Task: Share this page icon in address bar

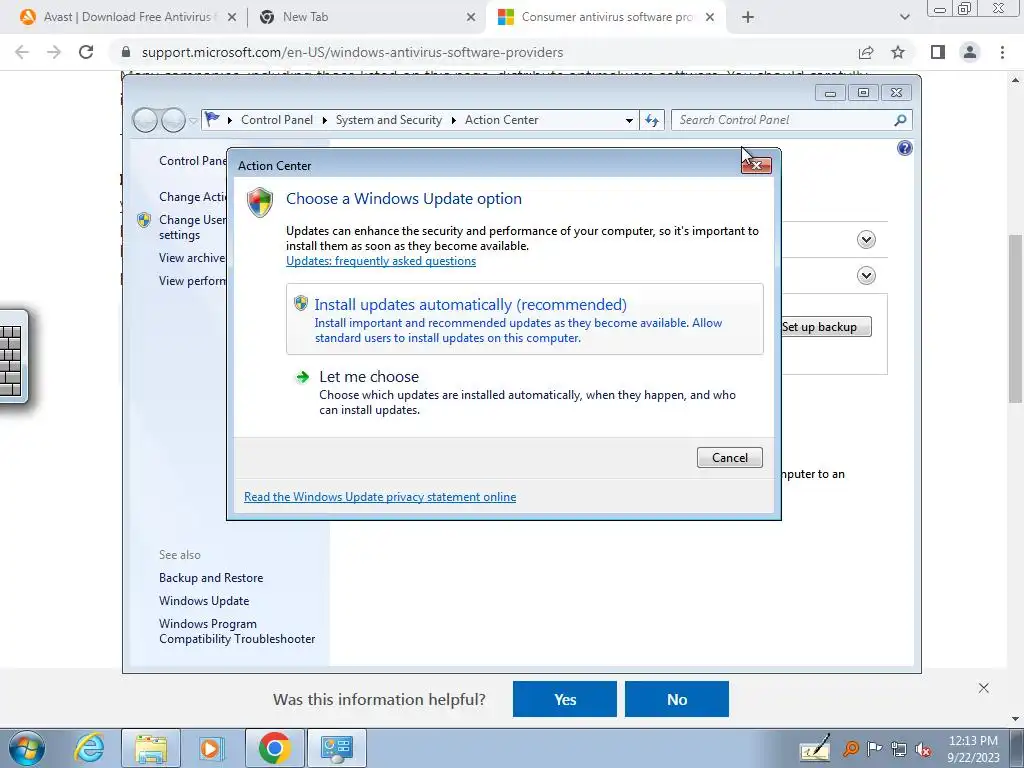Action: [x=866, y=52]
